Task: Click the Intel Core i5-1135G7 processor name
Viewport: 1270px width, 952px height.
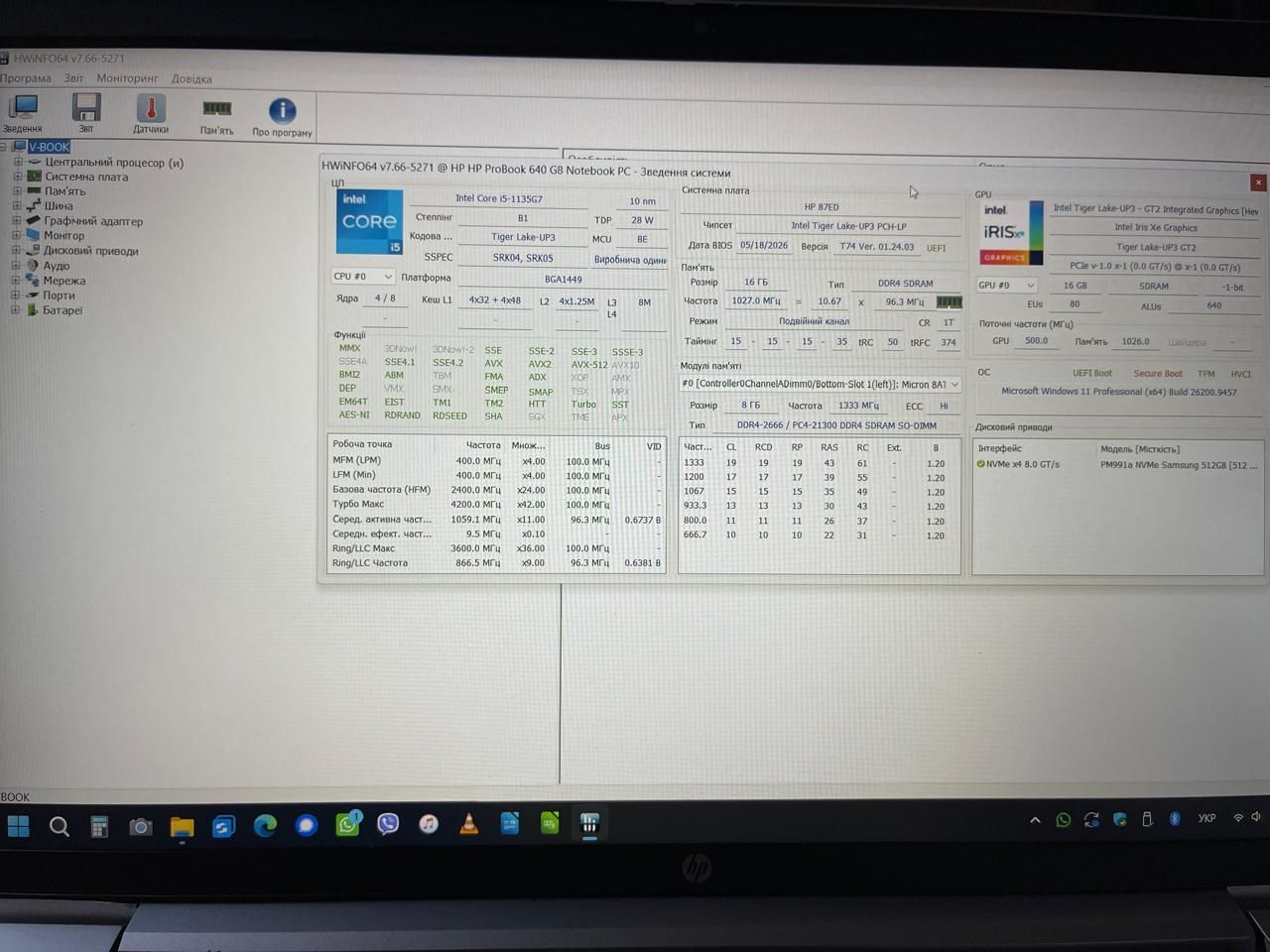Action: coord(499,198)
